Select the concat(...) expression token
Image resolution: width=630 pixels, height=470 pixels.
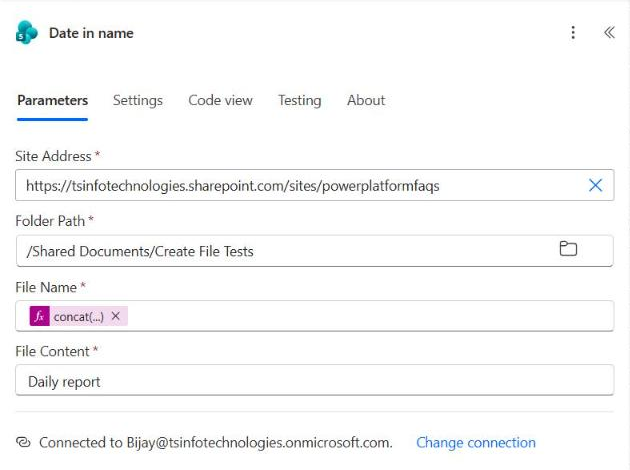pyautogui.click(x=79, y=316)
